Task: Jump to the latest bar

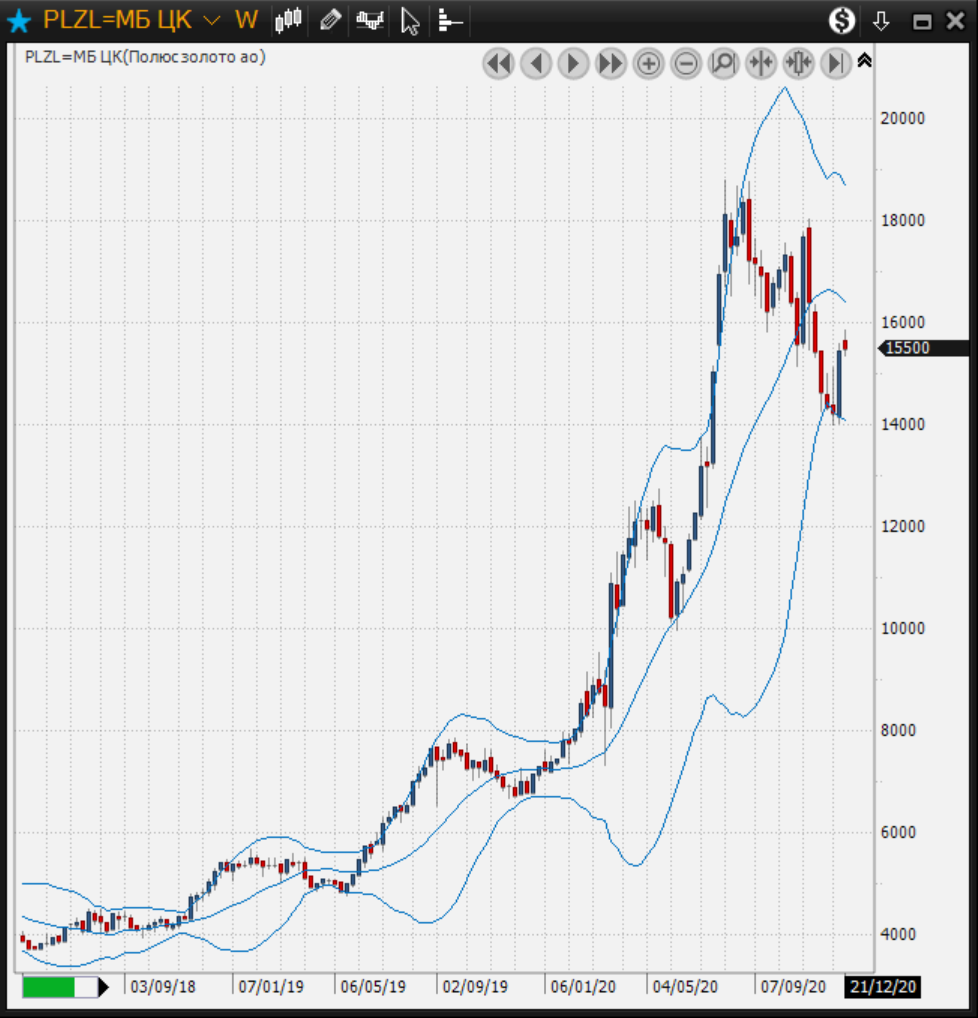Action: (836, 64)
